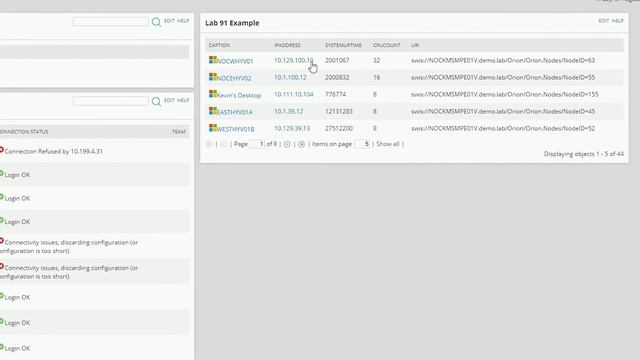Click the URI ending in NodeID=45
Image resolution: width=640 pixels, height=360 pixels.
(x=503, y=111)
